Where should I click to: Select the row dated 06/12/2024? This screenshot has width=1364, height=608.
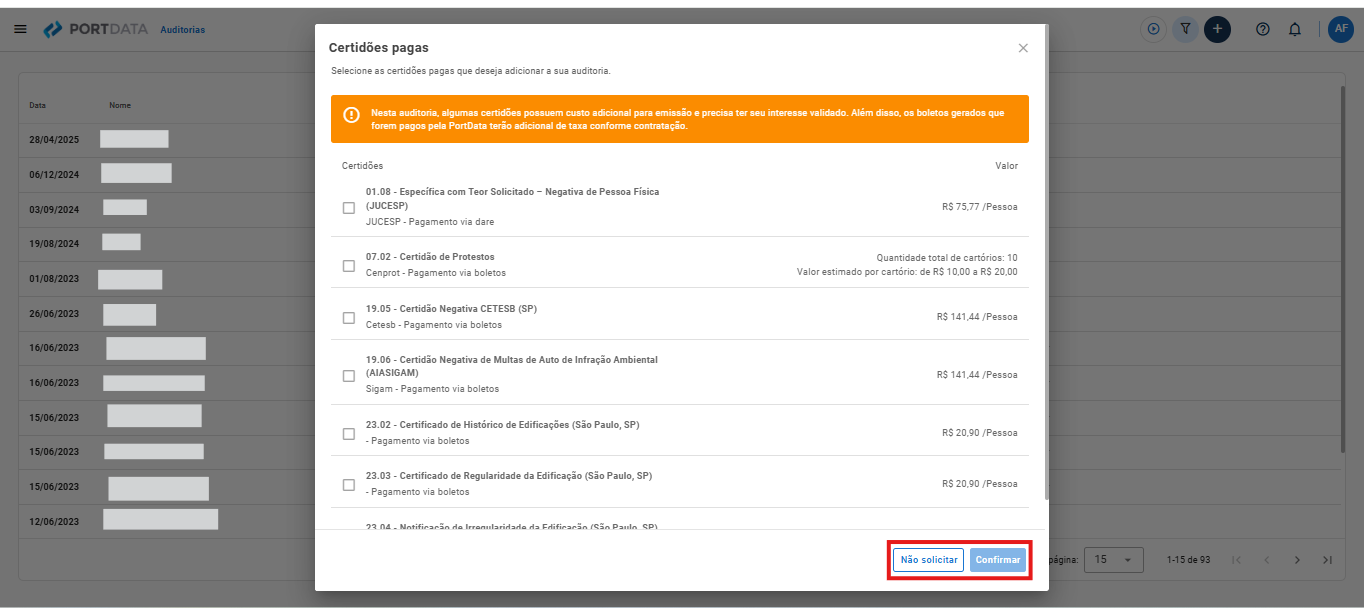(x=680, y=174)
